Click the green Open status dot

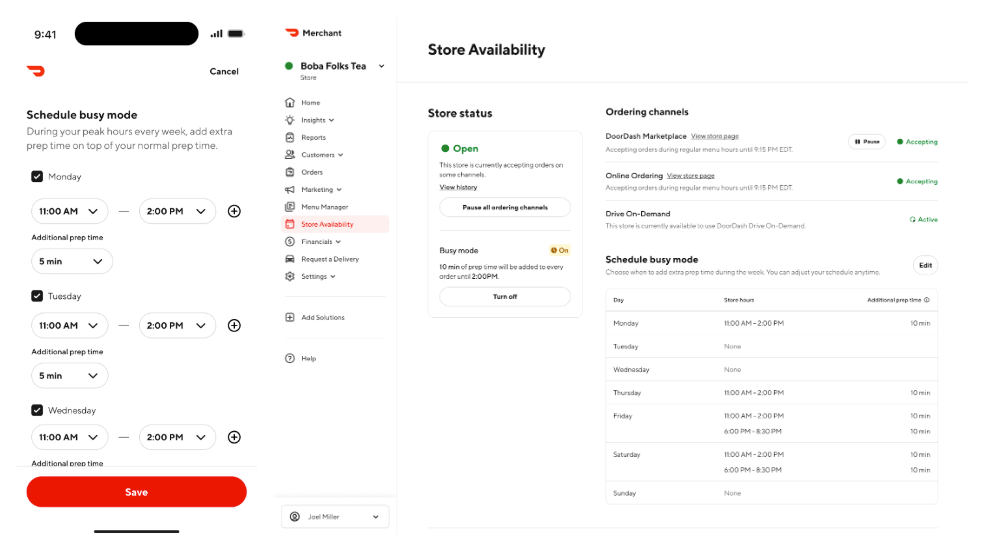(445, 148)
